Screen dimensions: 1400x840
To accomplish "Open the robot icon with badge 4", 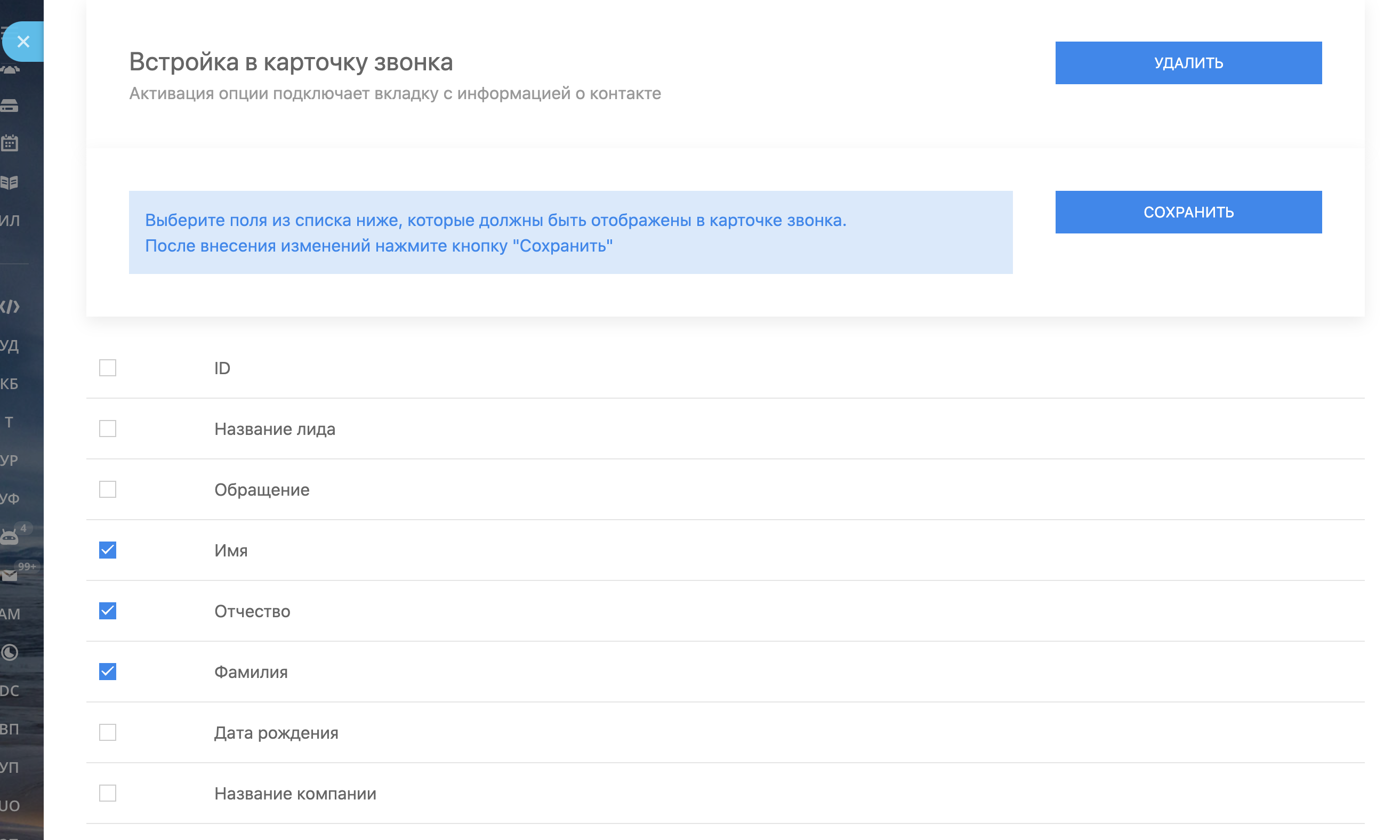I will coord(10,536).
